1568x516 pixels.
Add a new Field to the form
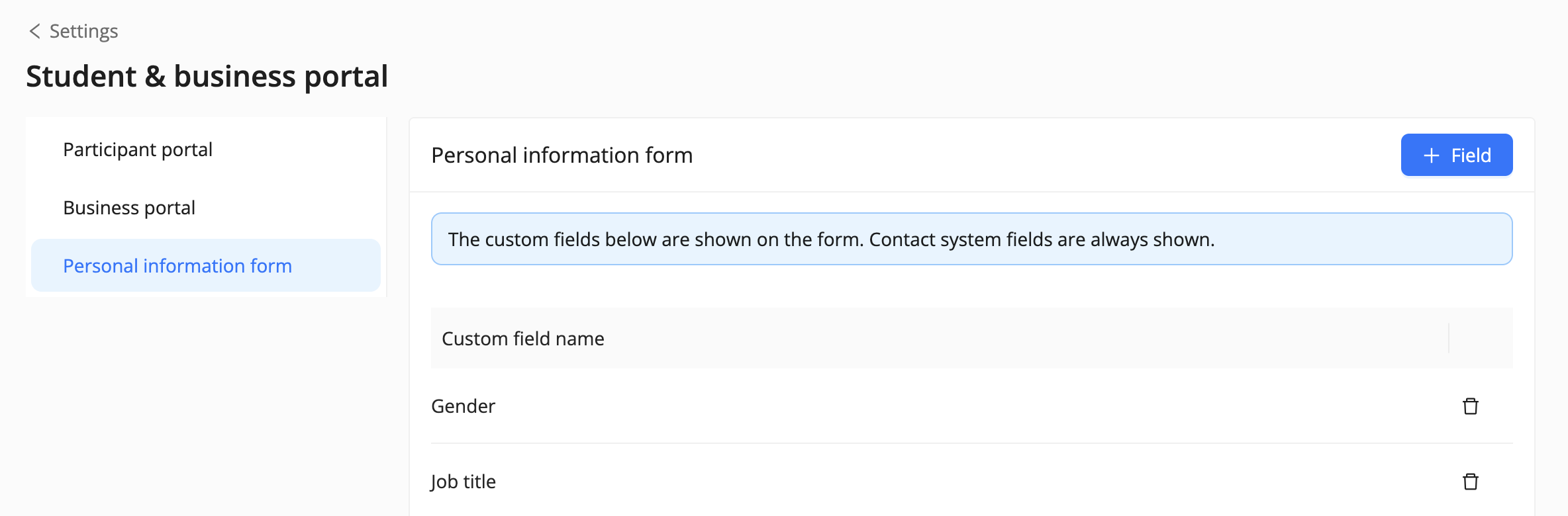coord(1456,155)
